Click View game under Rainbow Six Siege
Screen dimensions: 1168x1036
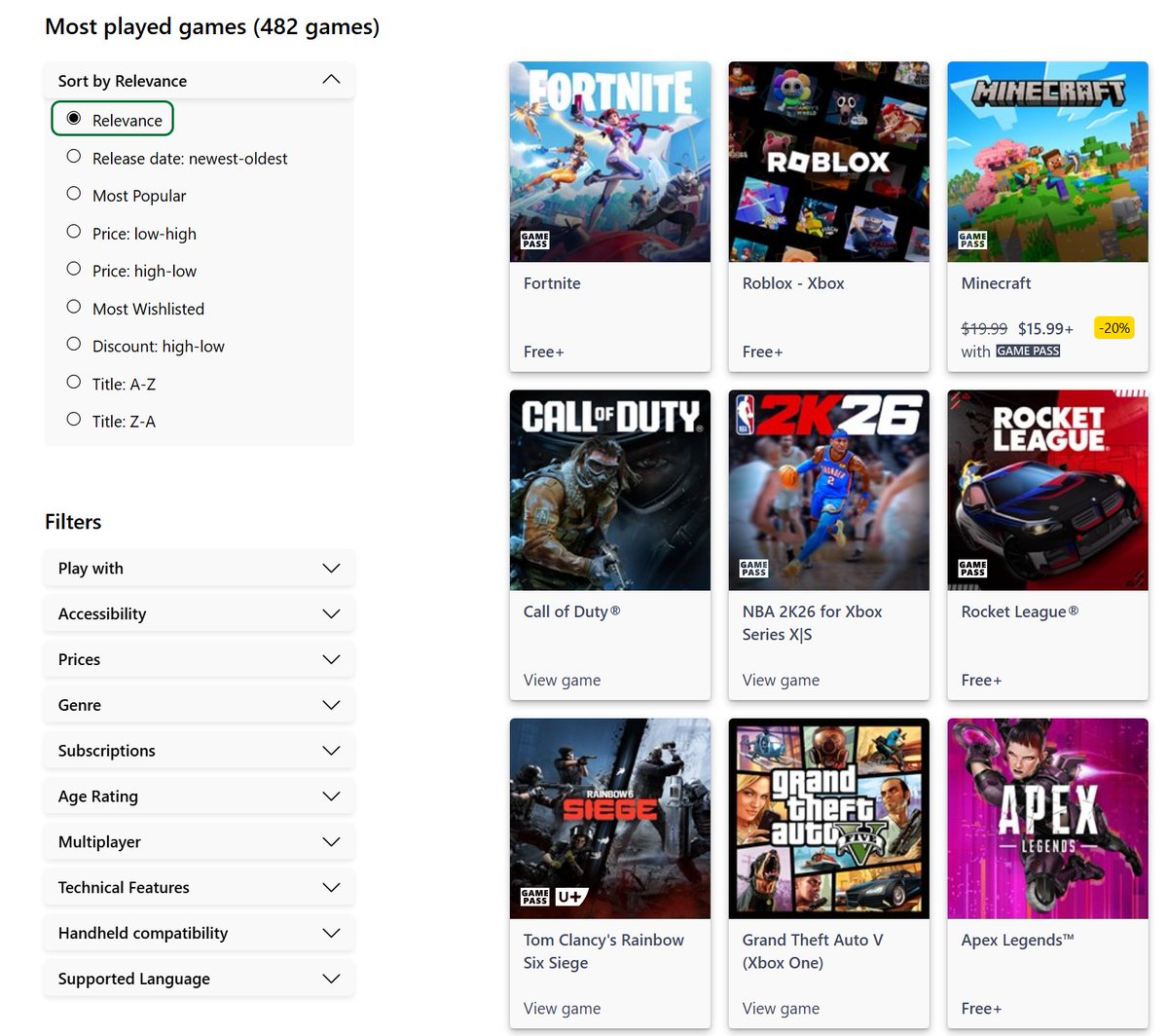coord(562,1008)
